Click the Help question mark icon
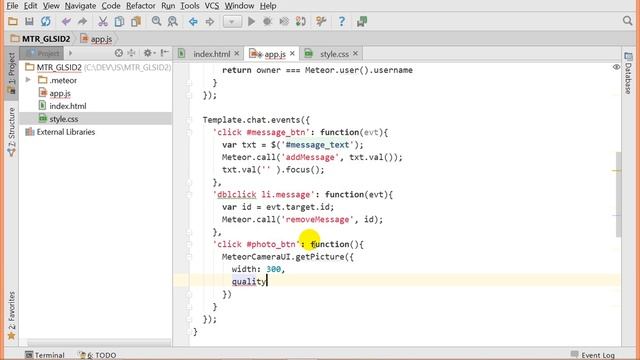Viewport: 640px width, 360px height. [x=342, y=21]
